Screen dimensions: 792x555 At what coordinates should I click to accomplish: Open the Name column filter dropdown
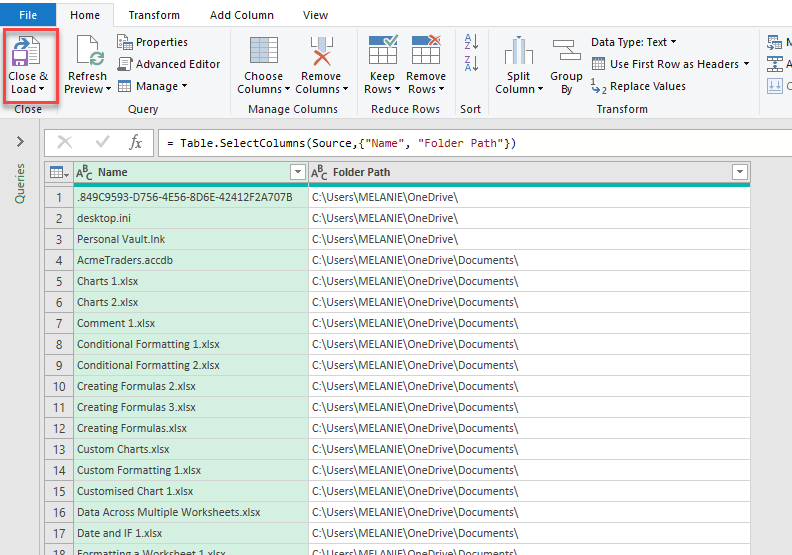pos(297,173)
